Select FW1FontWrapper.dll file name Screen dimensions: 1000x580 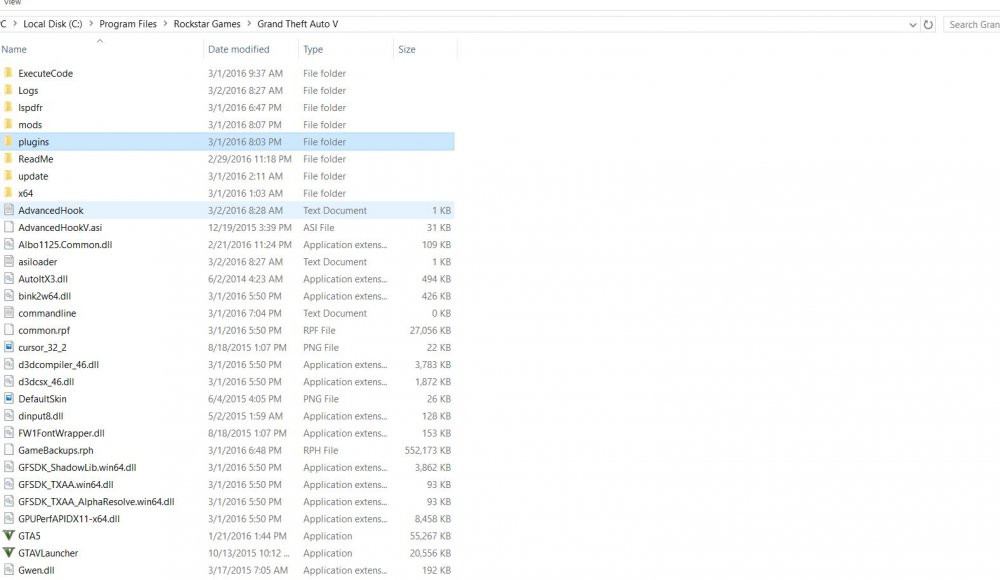(61, 433)
